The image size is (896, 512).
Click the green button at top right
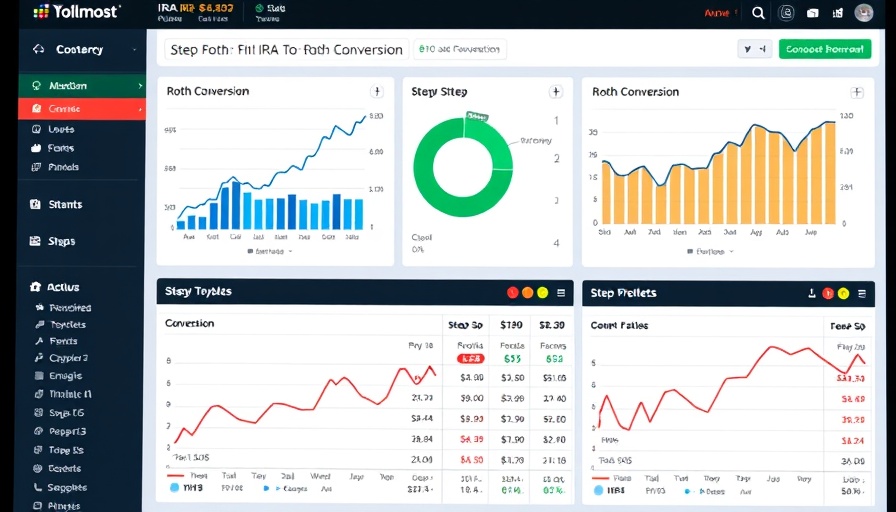pos(824,49)
